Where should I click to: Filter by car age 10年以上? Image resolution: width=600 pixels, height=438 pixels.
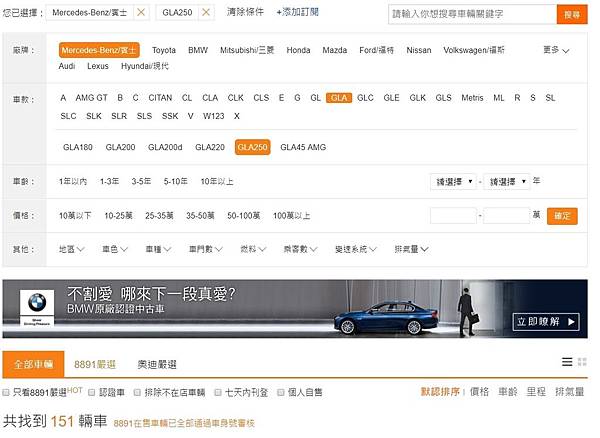click(x=217, y=181)
